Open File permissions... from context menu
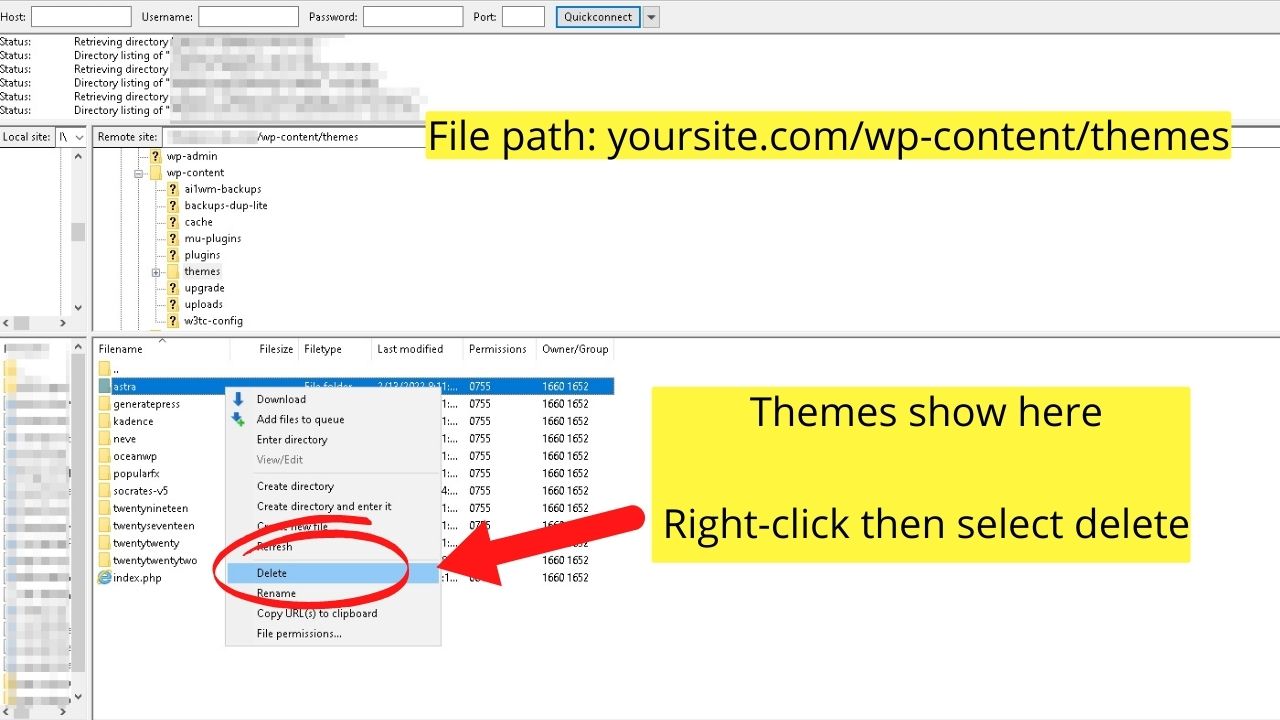Image resolution: width=1280 pixels, height=720 pixels. coord(332,633)
